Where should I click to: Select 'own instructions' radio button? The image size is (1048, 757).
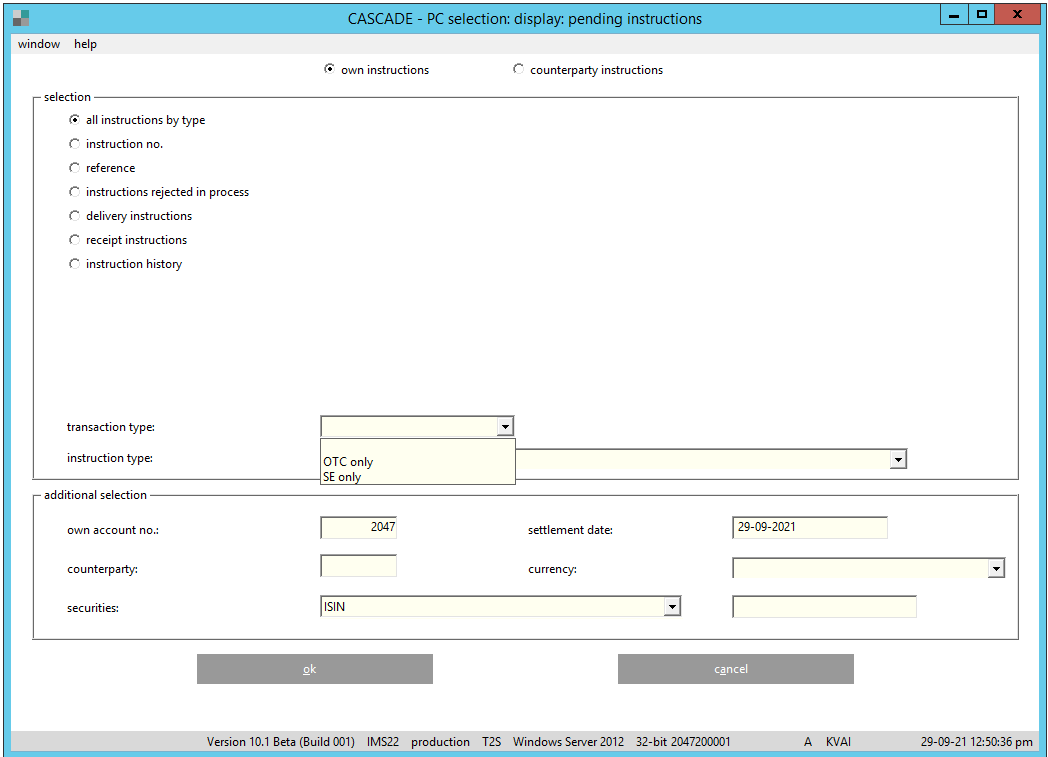(x=330, y=70)
